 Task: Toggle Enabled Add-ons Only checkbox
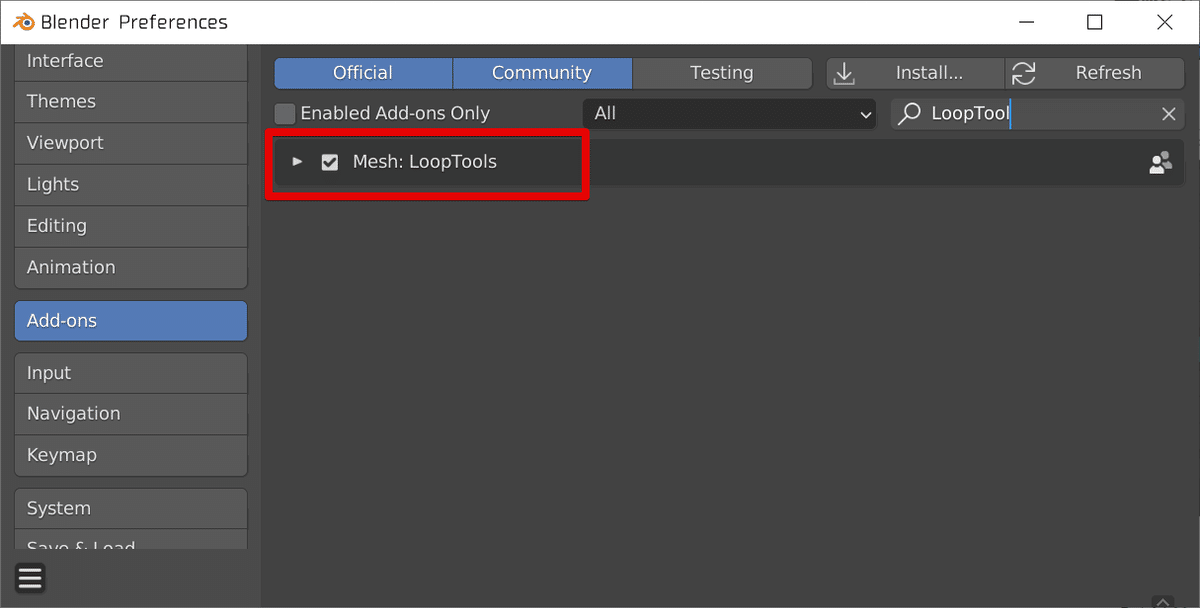285,114
